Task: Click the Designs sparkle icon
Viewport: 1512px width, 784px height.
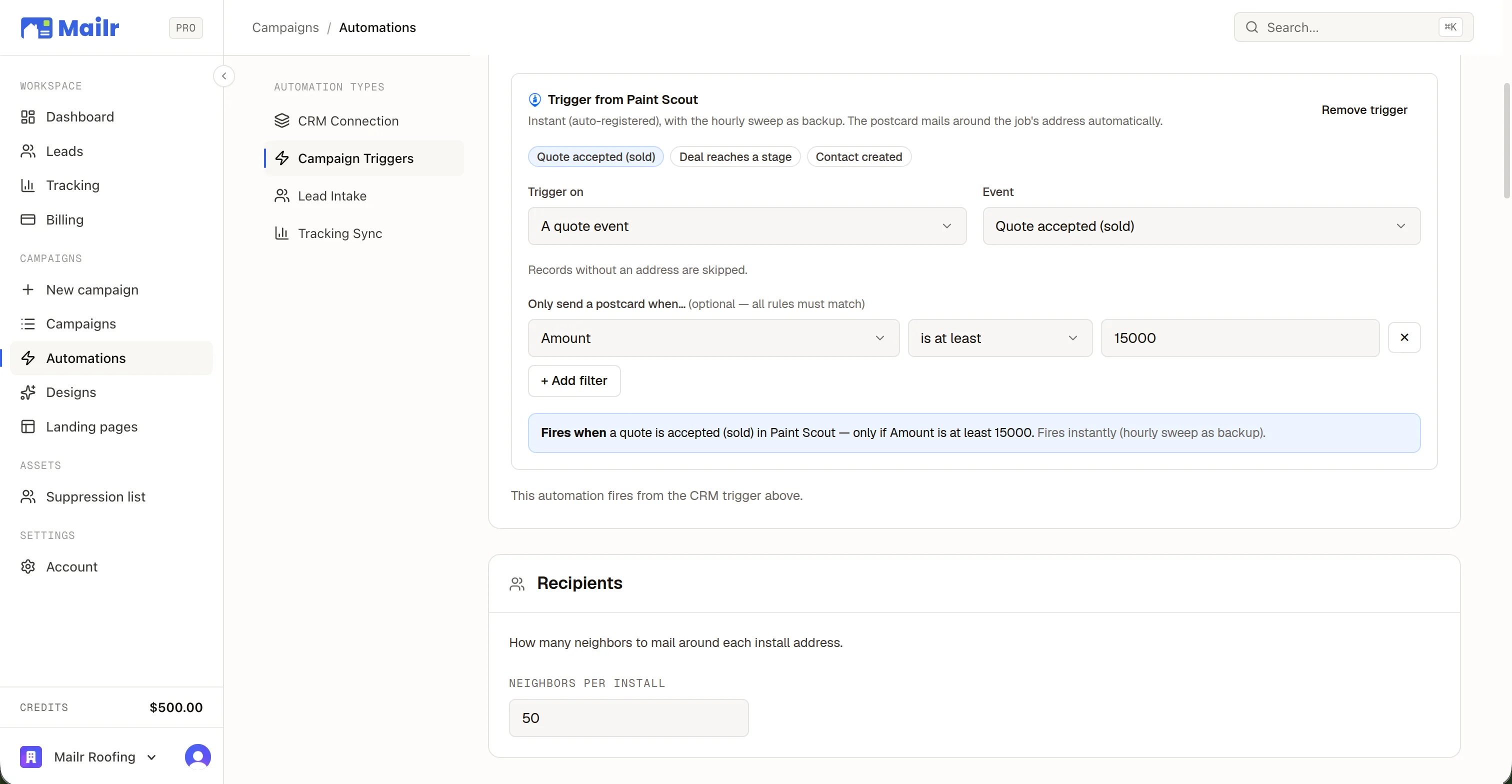Action: tap(27, 392)
